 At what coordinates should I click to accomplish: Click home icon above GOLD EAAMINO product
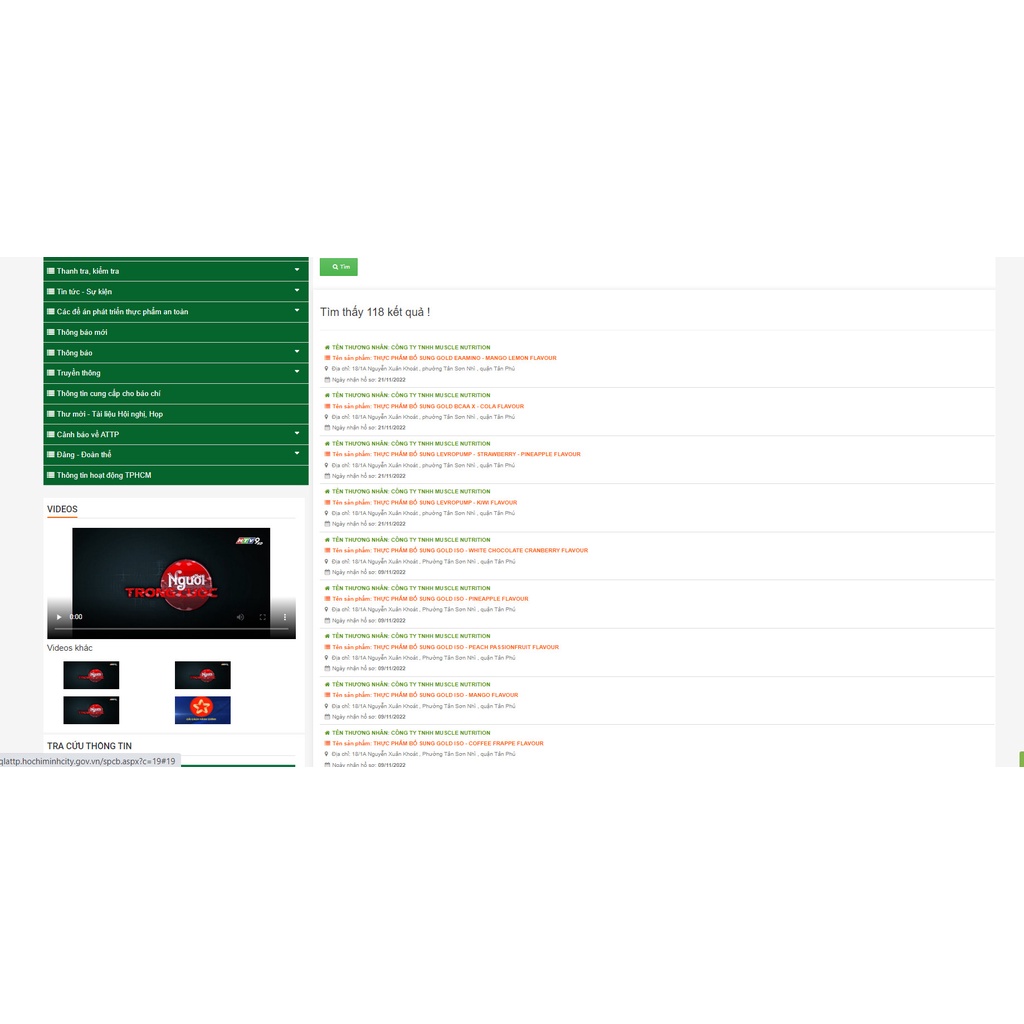(327, 347)
